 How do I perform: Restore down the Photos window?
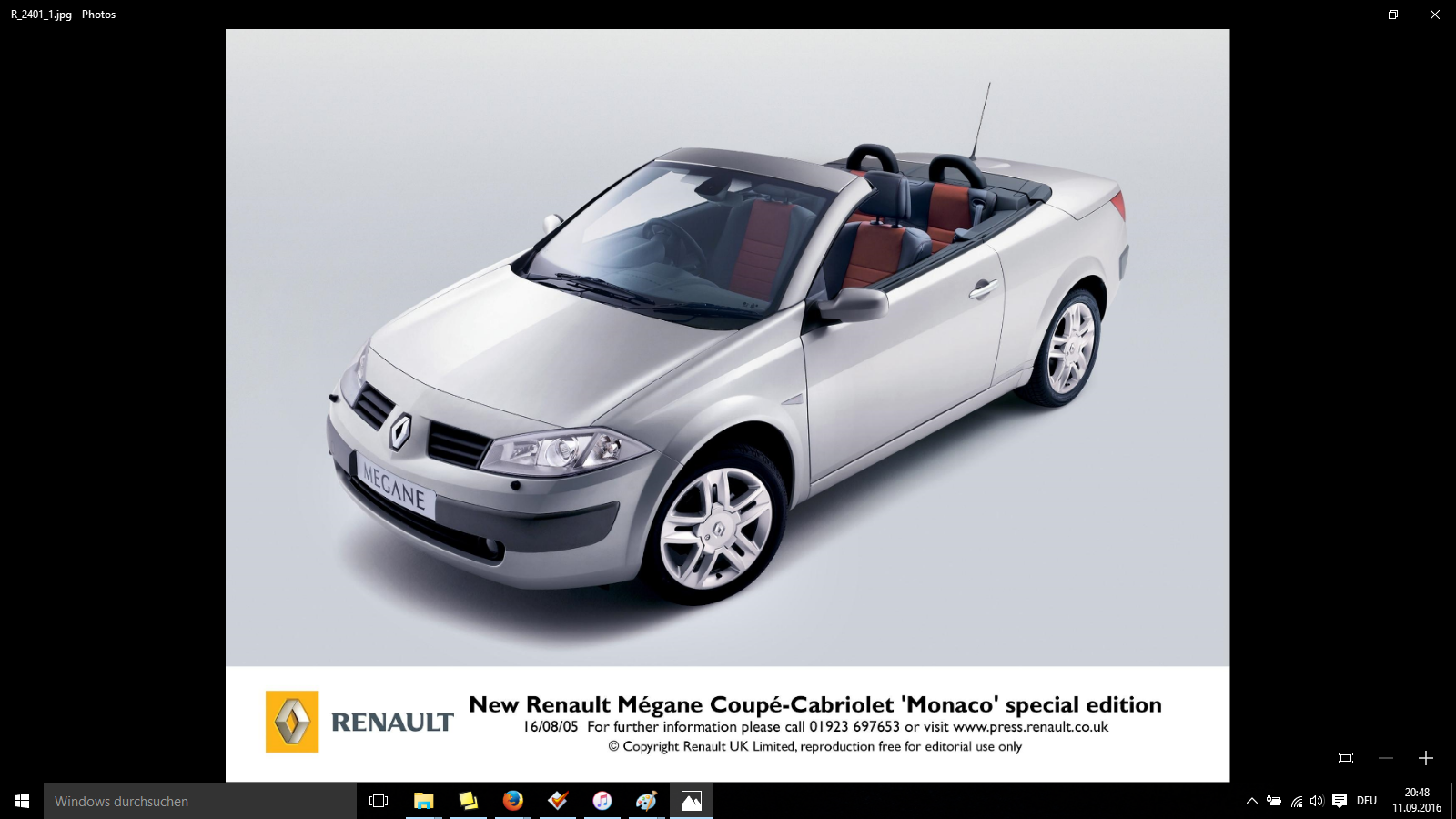click(x=1393, y=15)
